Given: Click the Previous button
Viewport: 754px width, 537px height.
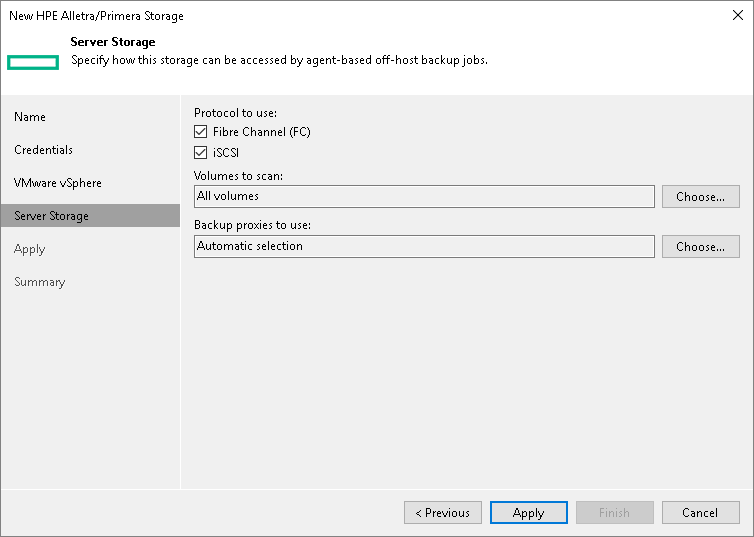Looking at the screenshot, I should pyautogui.click(x=443, y=513).
